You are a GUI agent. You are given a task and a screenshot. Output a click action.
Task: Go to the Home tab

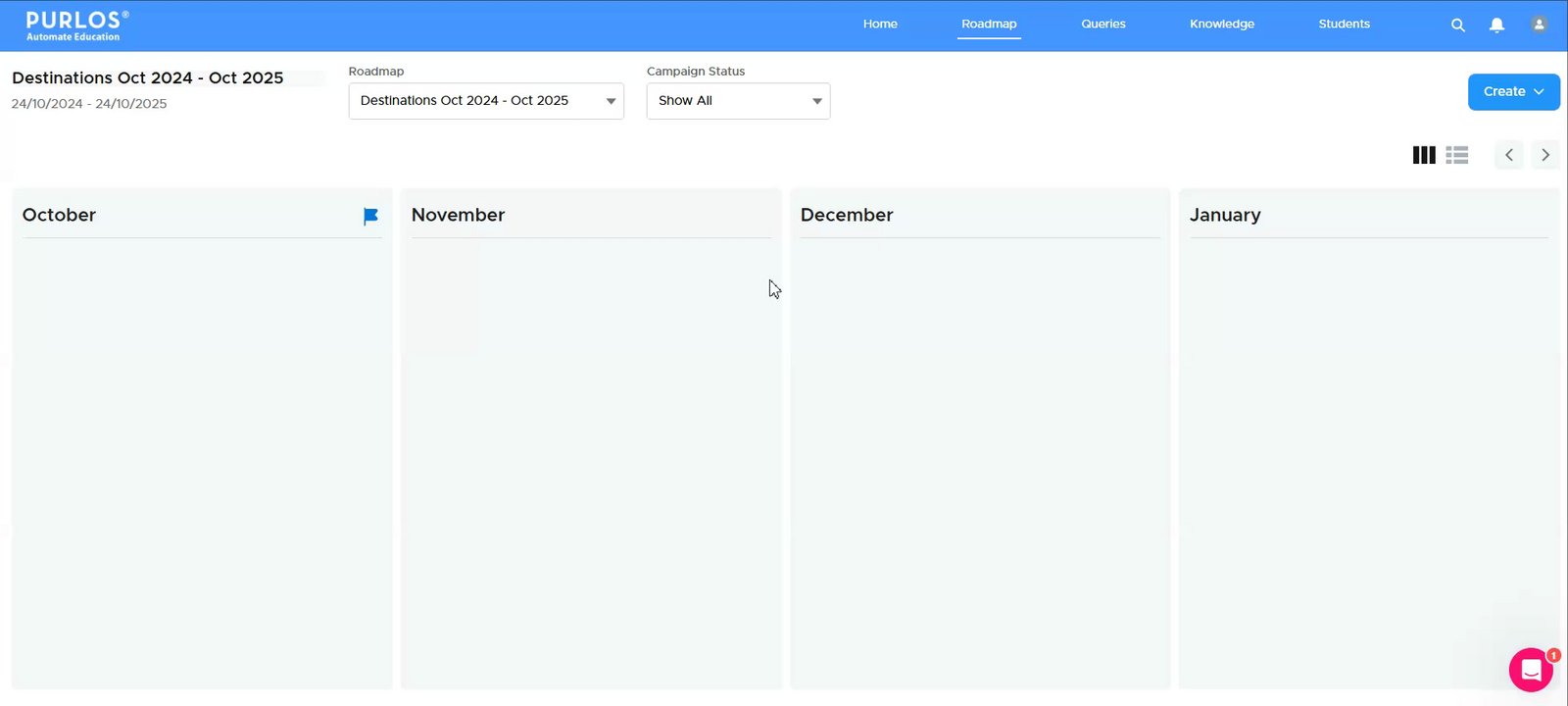[880, 25]
